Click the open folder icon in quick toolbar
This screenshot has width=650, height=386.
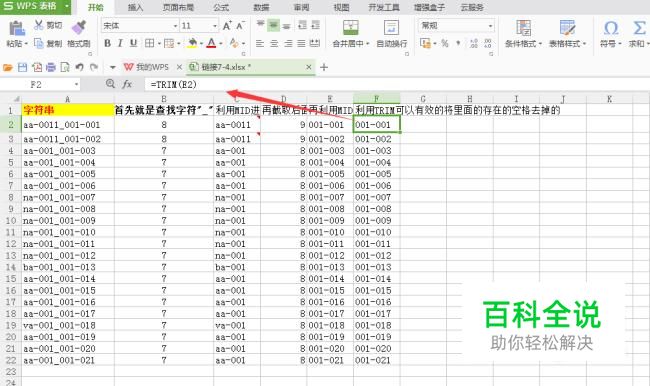coord(8,67)
